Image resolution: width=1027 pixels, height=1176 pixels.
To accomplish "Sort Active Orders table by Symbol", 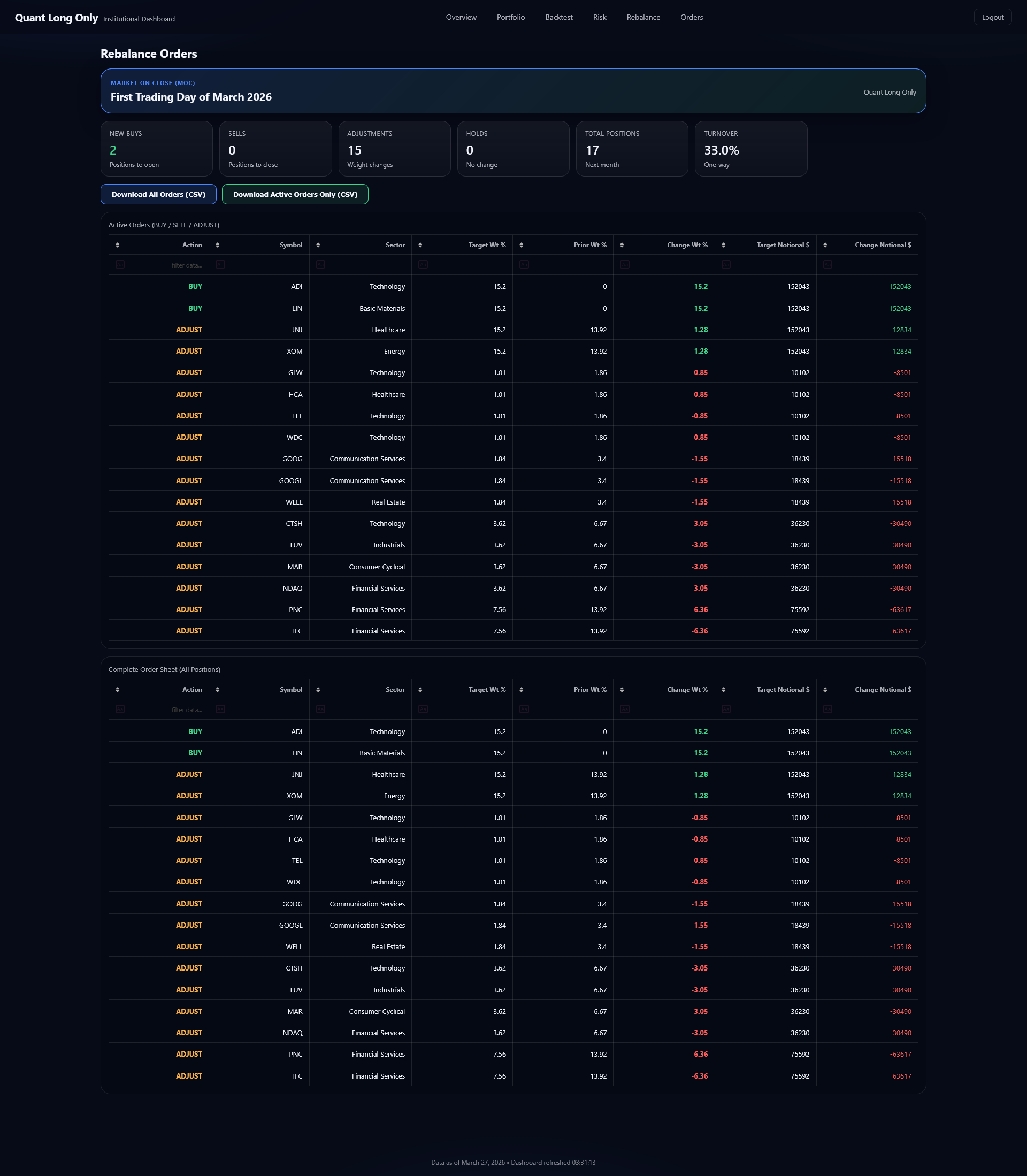I will [x=217, y=245].
